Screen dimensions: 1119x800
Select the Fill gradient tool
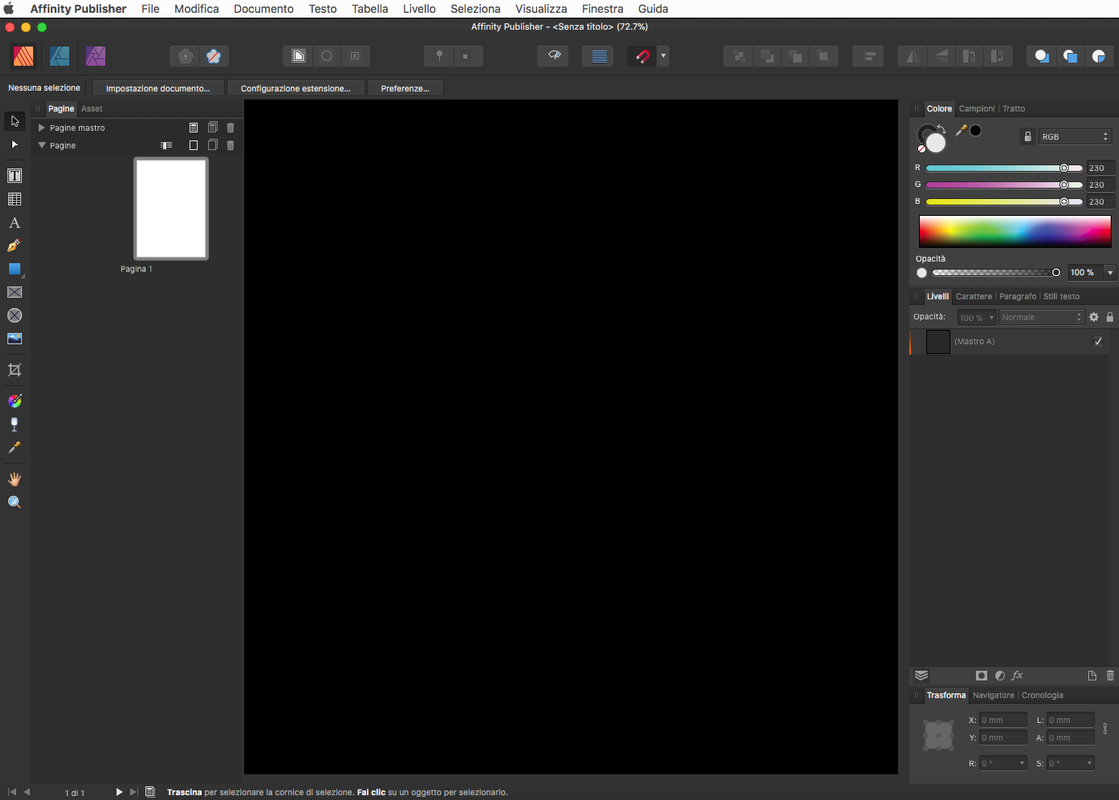click(x=14, y=401)
